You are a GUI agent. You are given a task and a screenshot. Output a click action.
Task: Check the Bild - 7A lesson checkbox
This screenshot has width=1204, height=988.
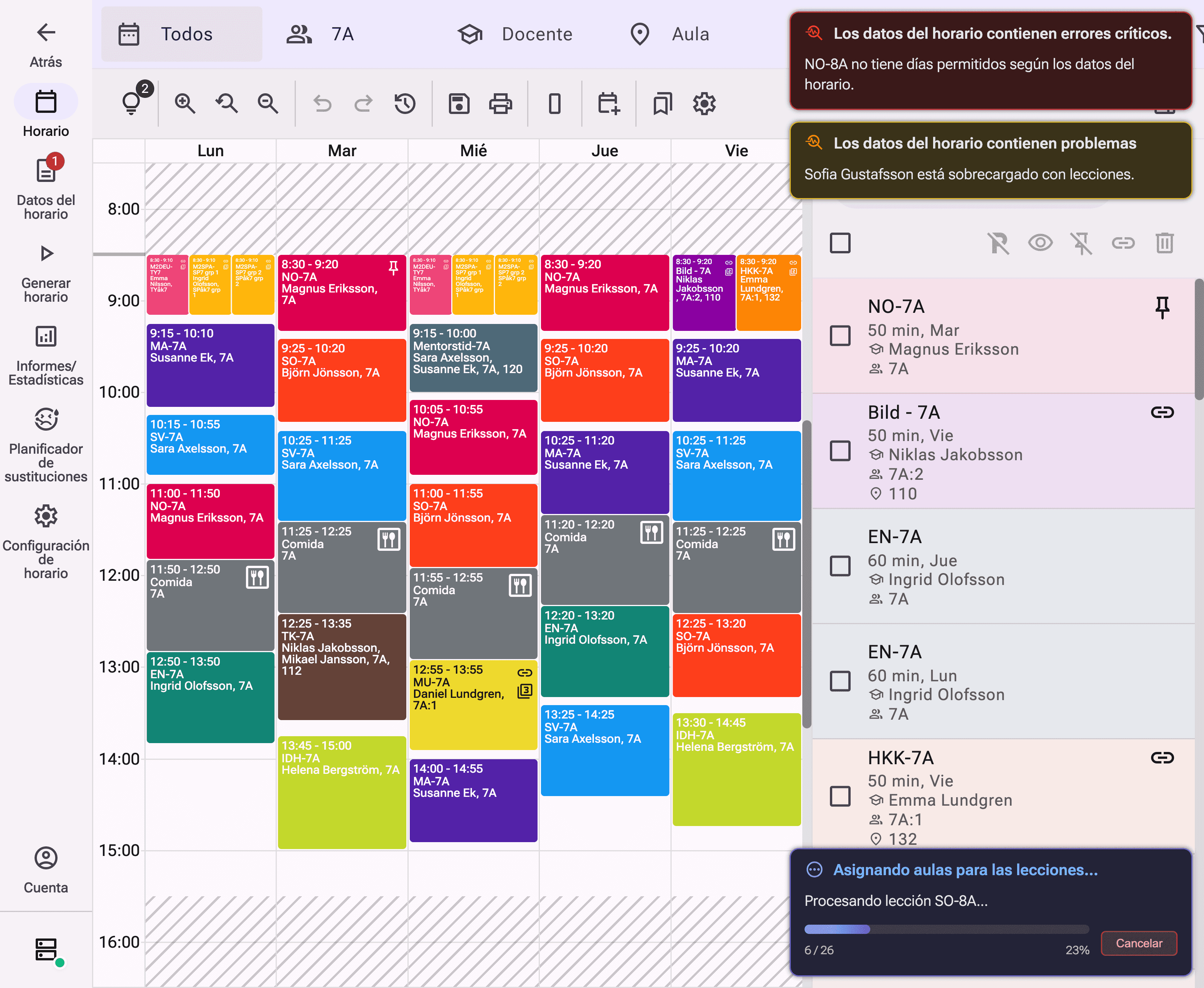tap(840, 451)
